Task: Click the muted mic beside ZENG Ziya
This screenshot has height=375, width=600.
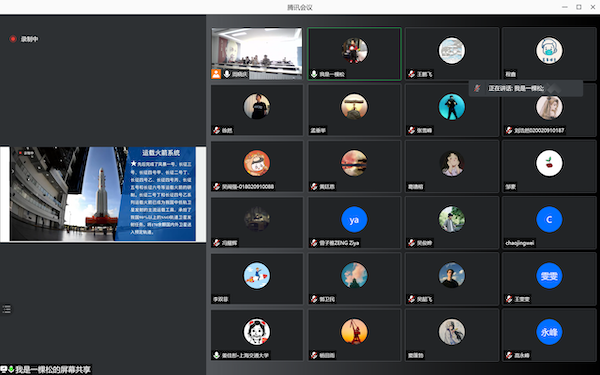Action: pos(314,243)
